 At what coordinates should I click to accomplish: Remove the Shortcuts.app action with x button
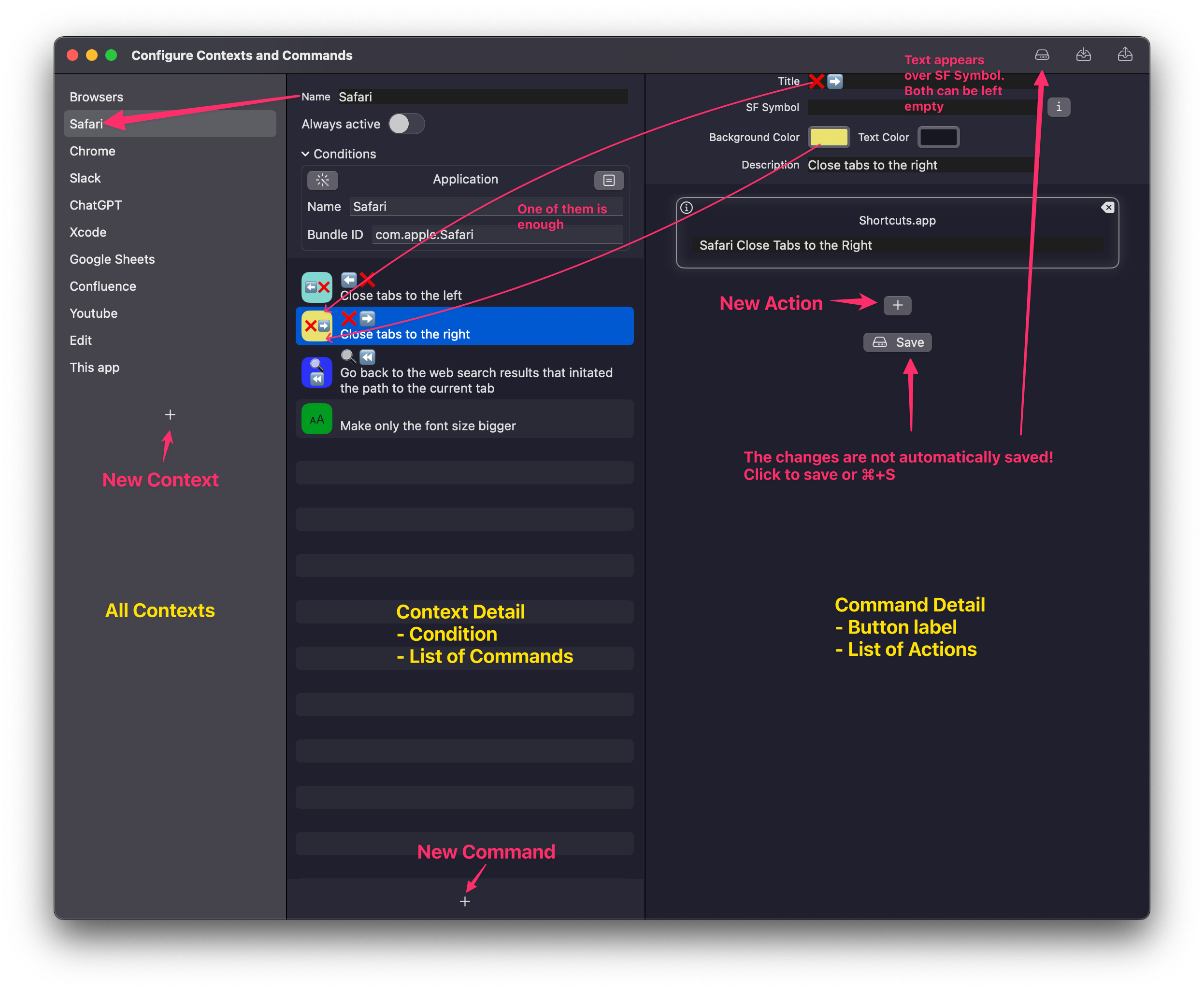[1107, 207]
